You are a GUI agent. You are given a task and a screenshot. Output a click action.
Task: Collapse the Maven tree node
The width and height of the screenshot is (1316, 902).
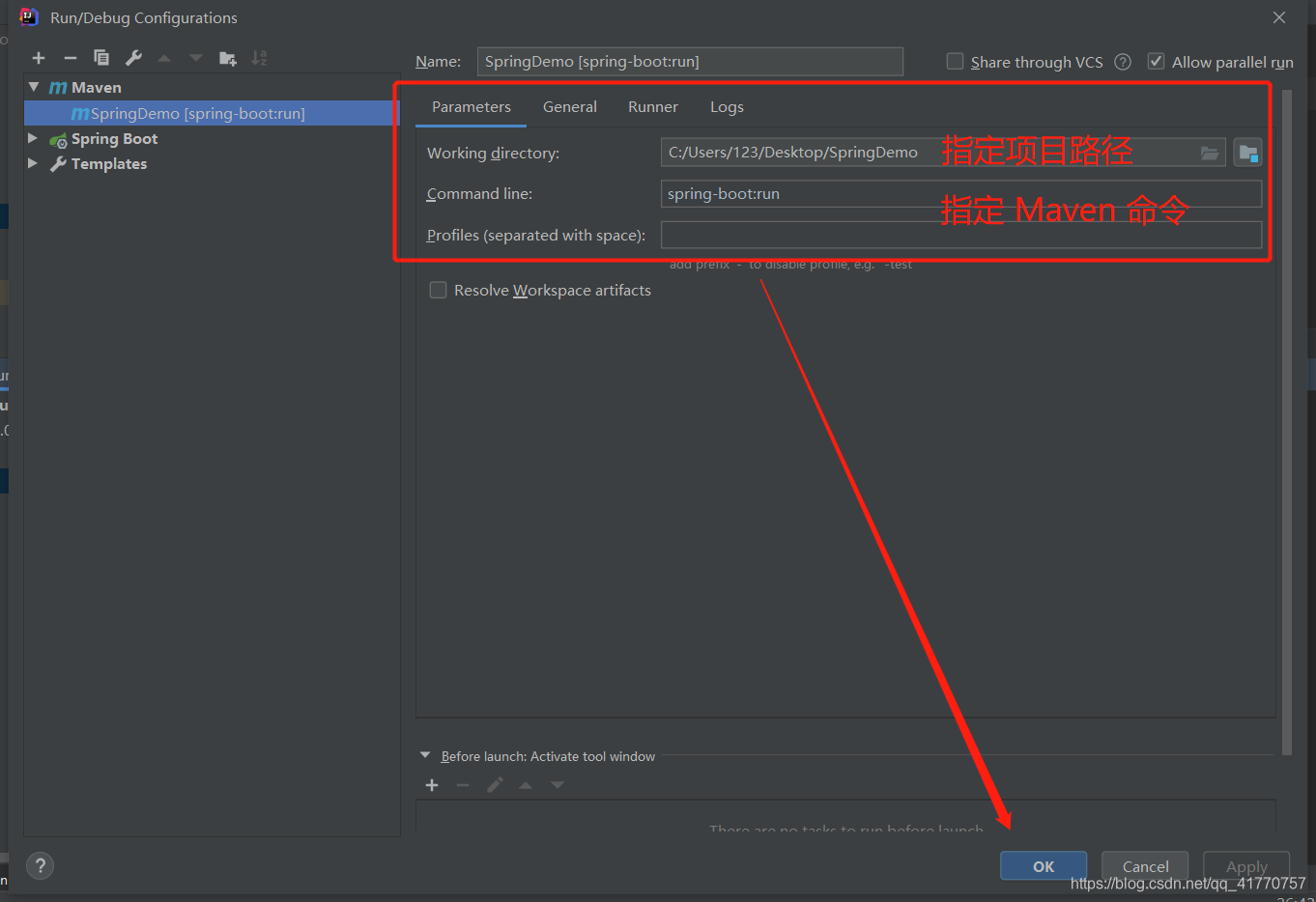click(x=34, y=87)
